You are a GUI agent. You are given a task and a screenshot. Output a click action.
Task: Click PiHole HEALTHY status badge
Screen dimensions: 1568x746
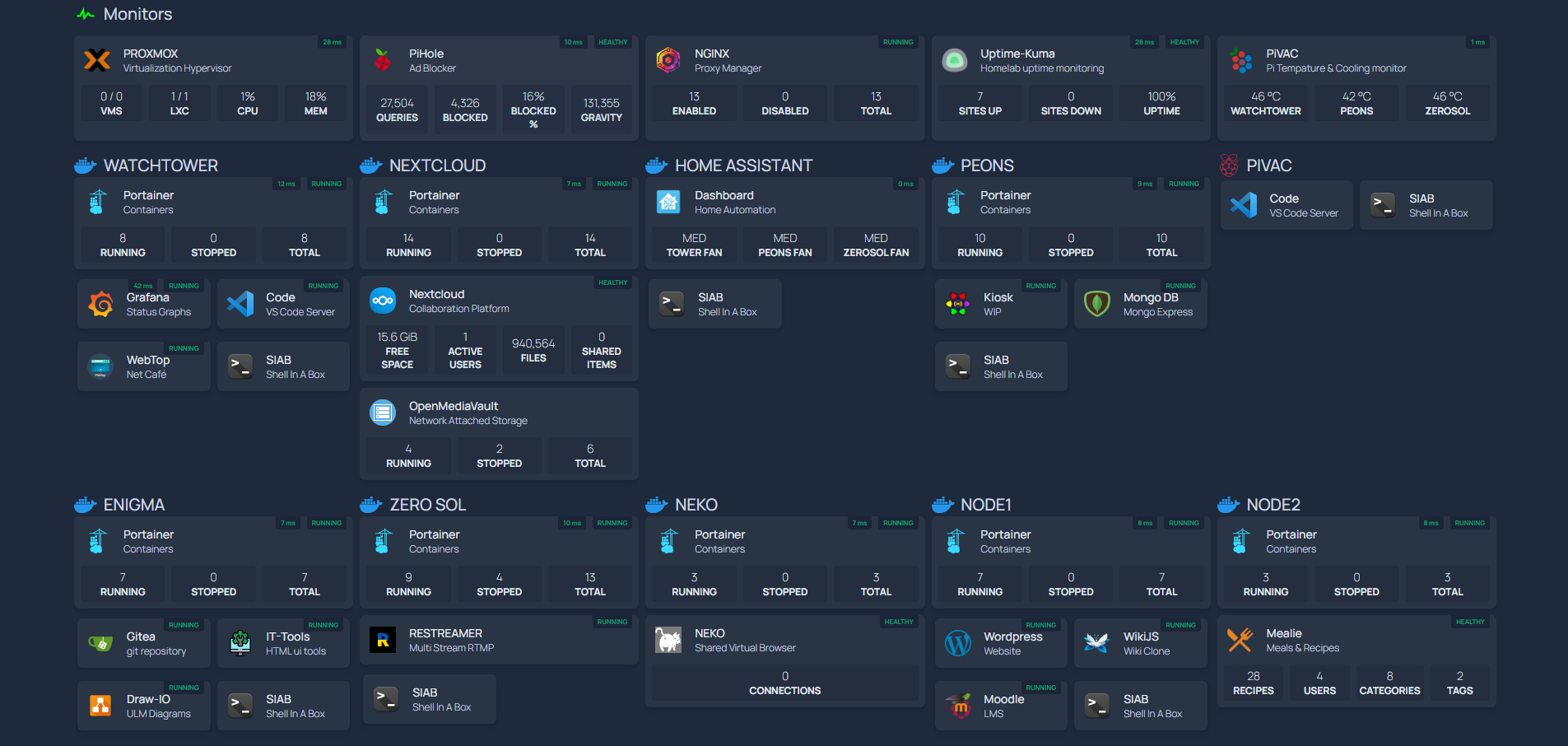pos(613,42)
